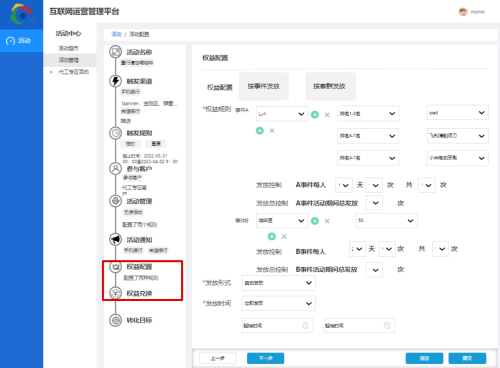Open the 参与客户 person step icon
The image size is (500, 368).
tap(116, 168)
